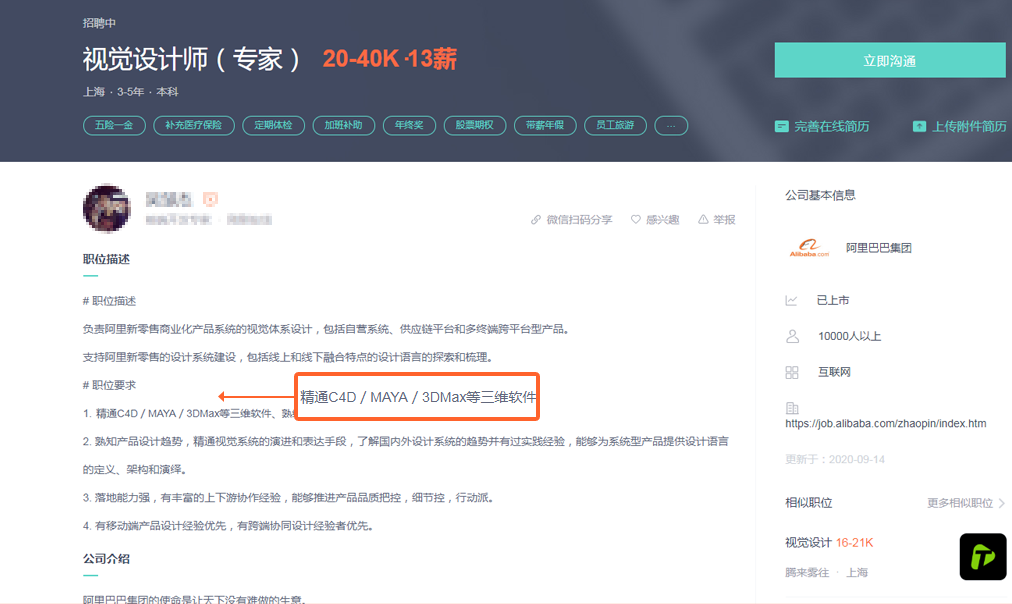The height and width of the screenshot is (604, 1012).
Task: Click the orange recruiter badge icon beside the name
Action: click(x=210, y=199)
